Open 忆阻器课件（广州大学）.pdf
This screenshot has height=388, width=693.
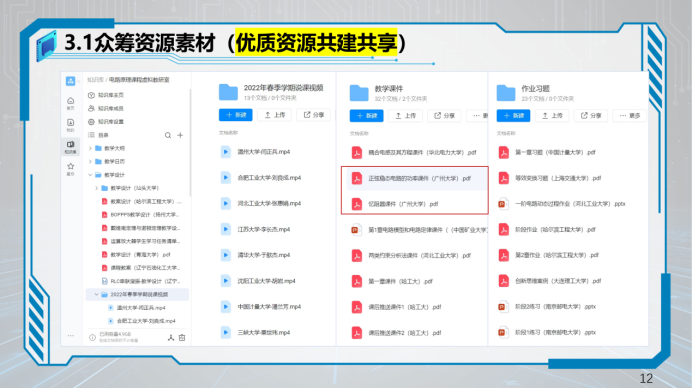pyautogui.click(x=403, y=204)
